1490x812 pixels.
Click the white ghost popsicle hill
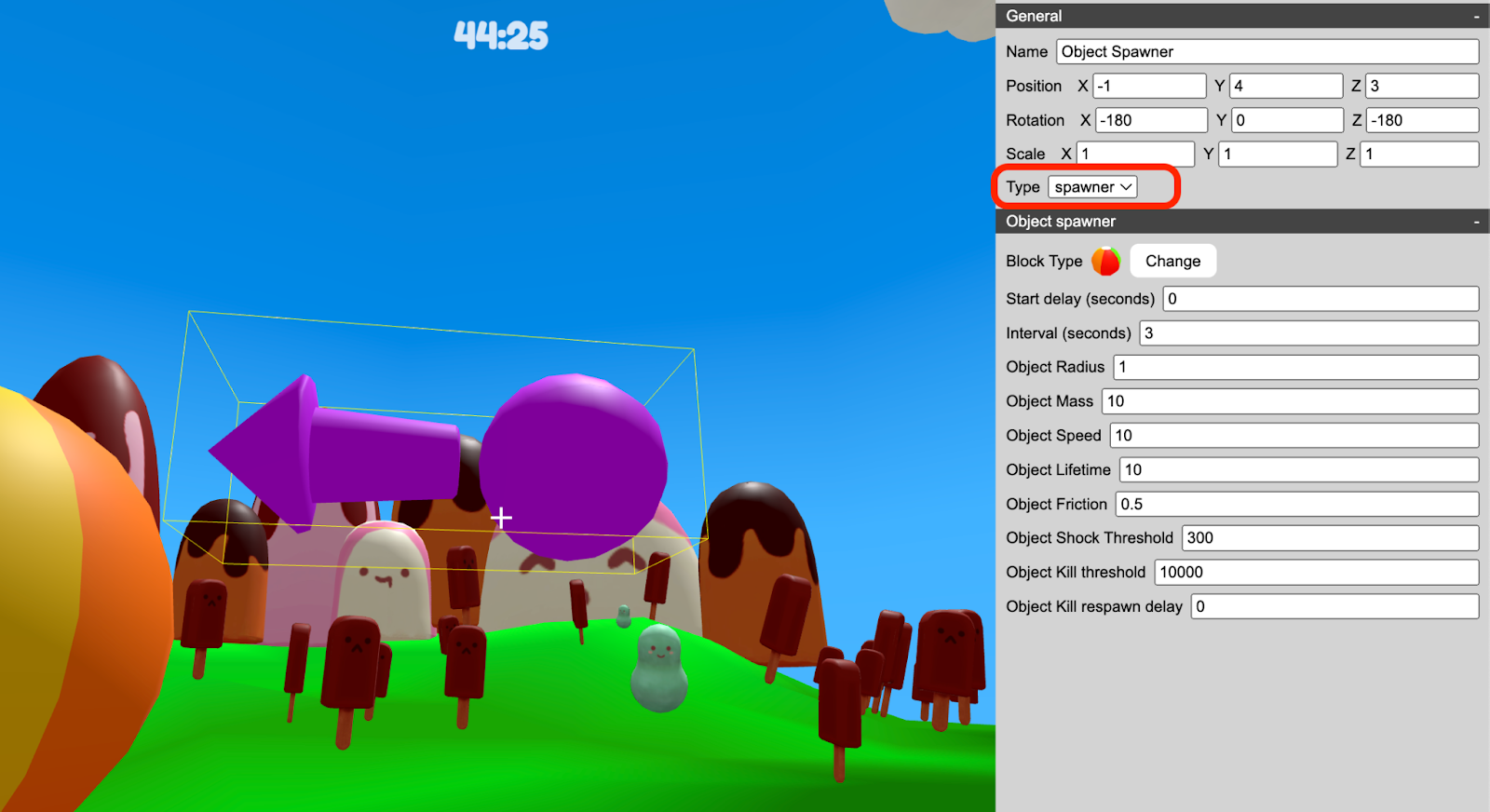[383, 579]
